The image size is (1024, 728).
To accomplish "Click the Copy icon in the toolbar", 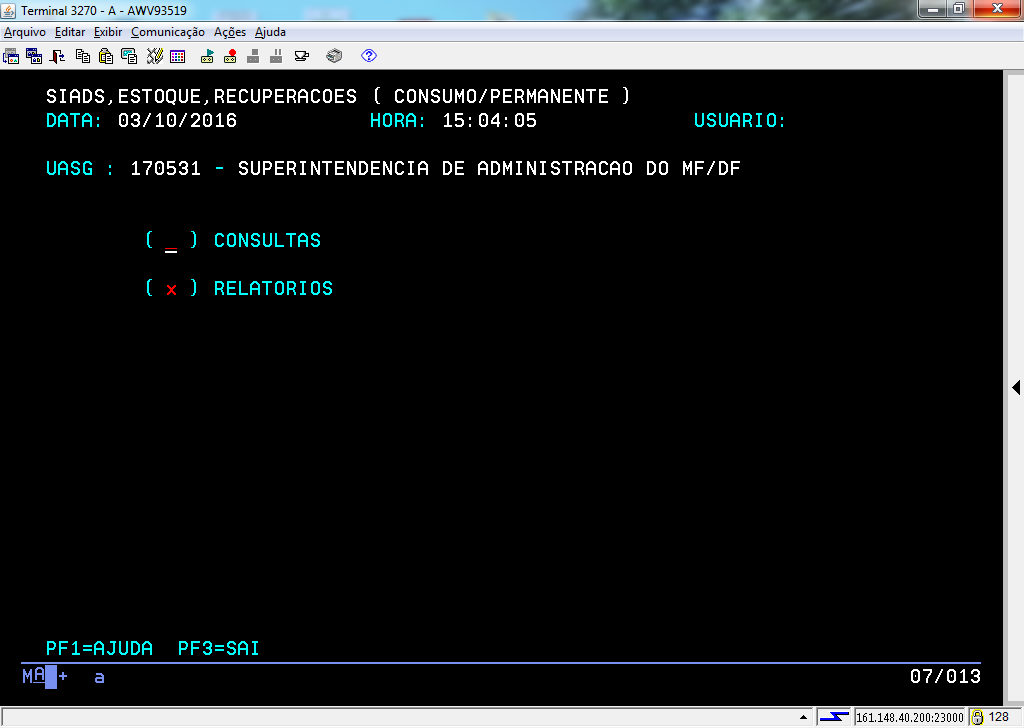I will click(x=83, y=56).
